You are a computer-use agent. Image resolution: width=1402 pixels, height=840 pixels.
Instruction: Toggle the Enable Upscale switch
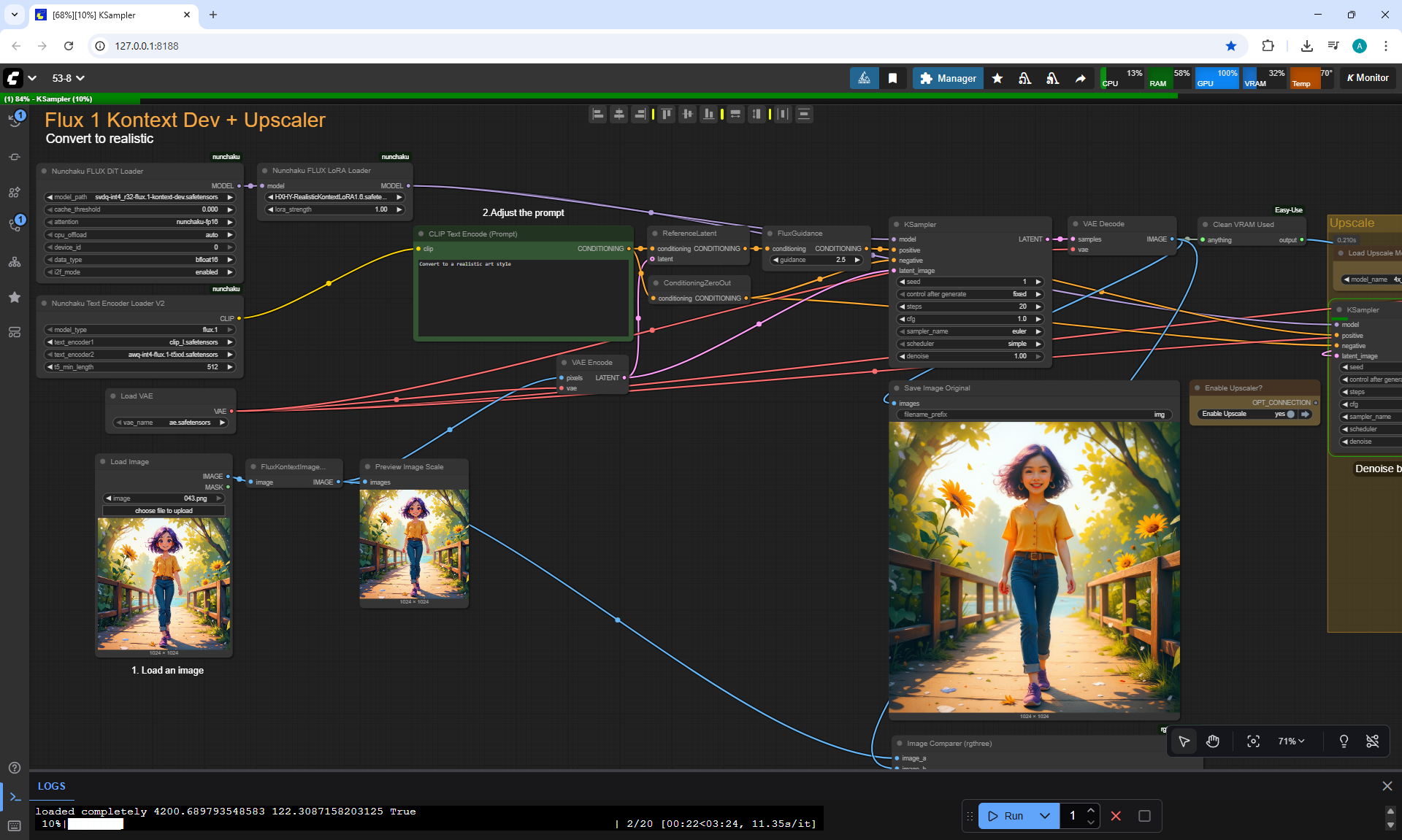(x=1291, y=414)
